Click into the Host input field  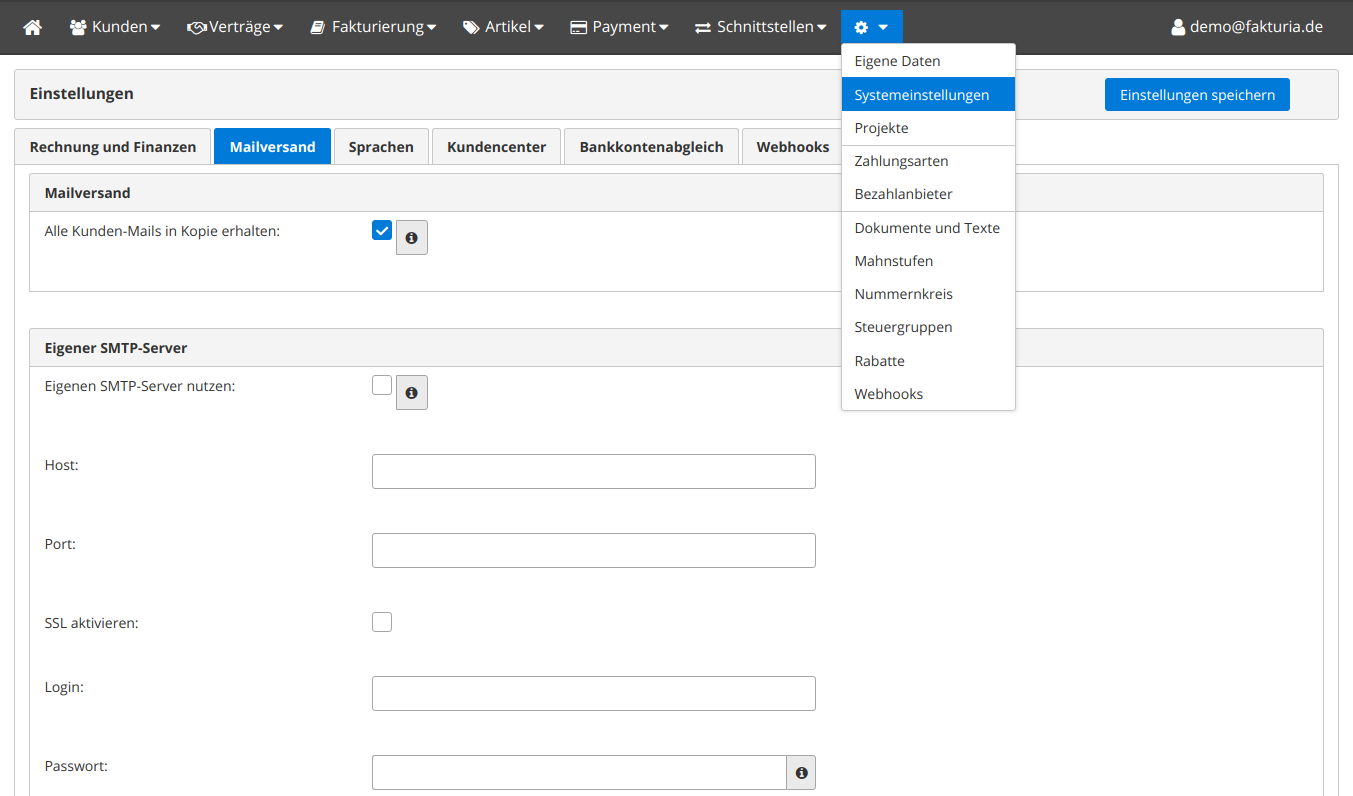click(593, 471)
